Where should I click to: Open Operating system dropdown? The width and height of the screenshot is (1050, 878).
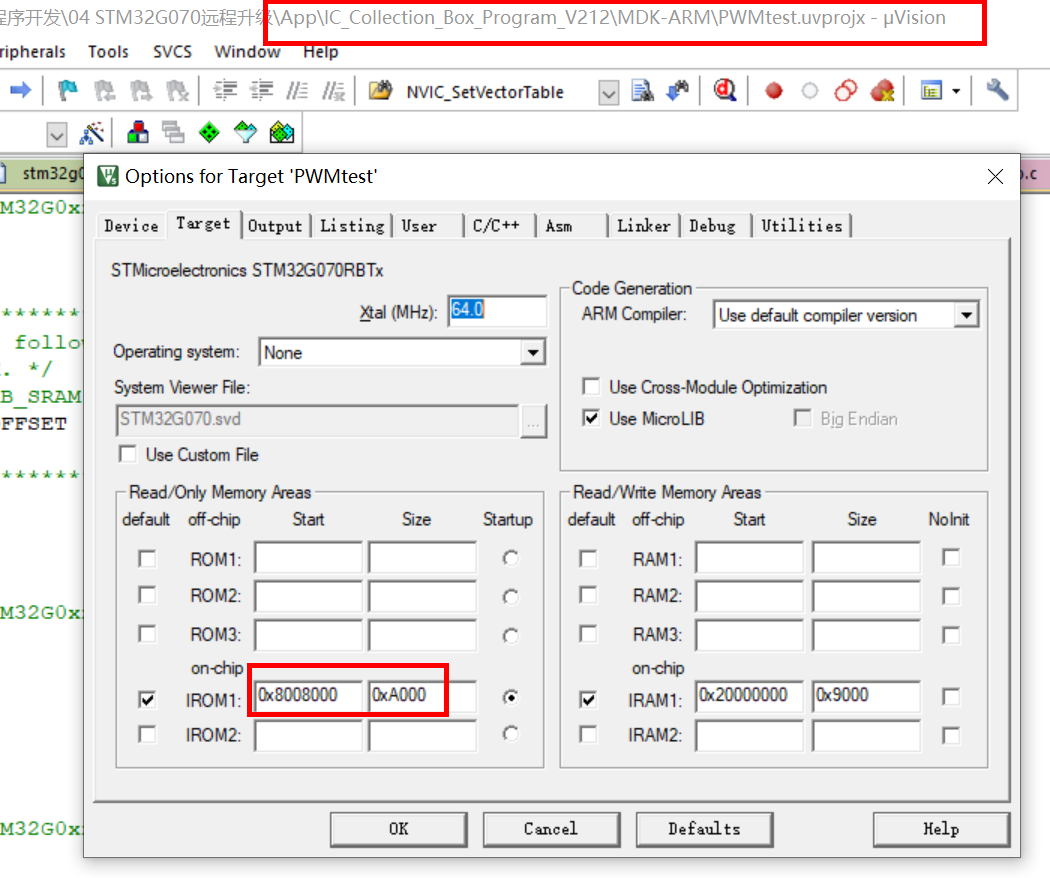[x=532, y=352]
